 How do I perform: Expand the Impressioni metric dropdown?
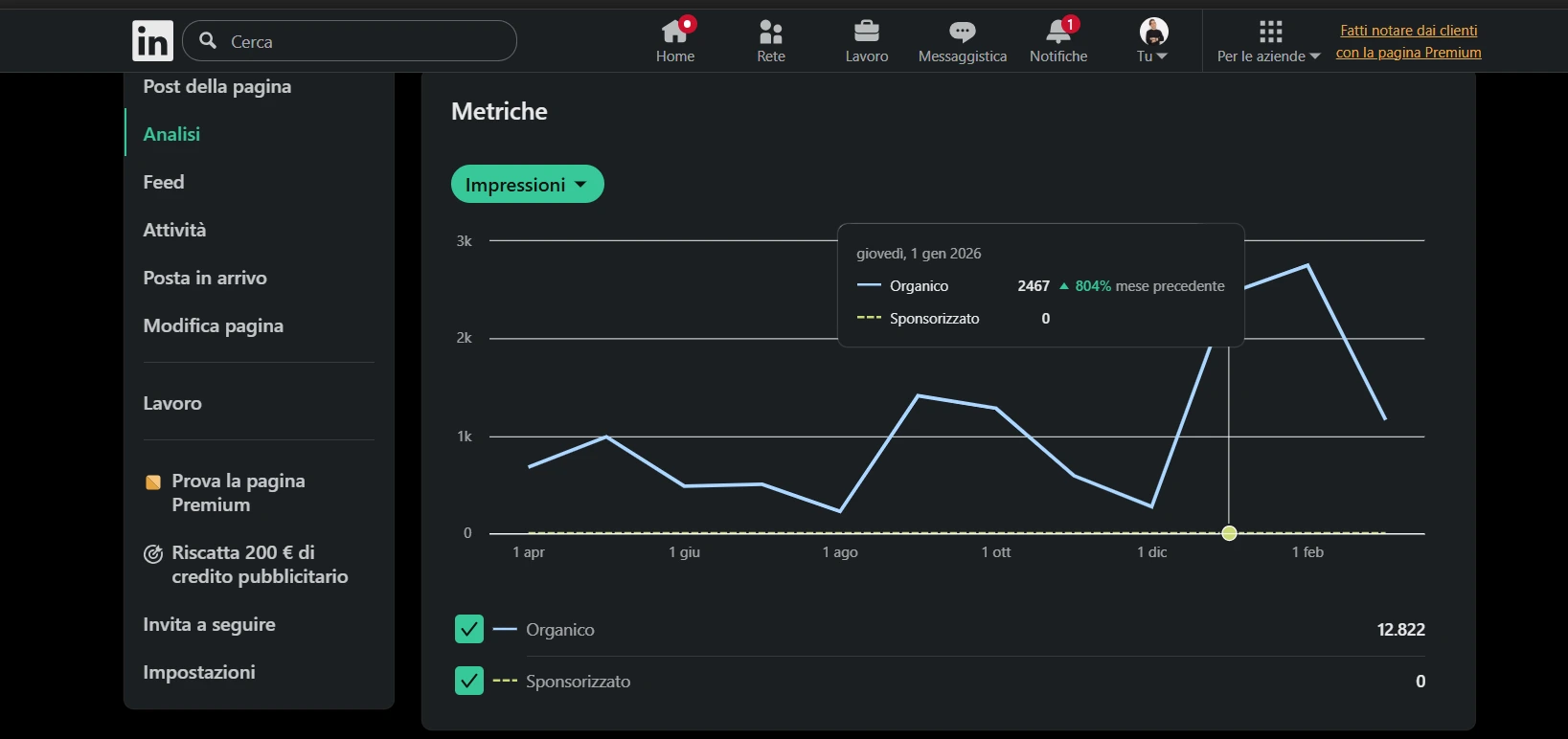point(527,184)
